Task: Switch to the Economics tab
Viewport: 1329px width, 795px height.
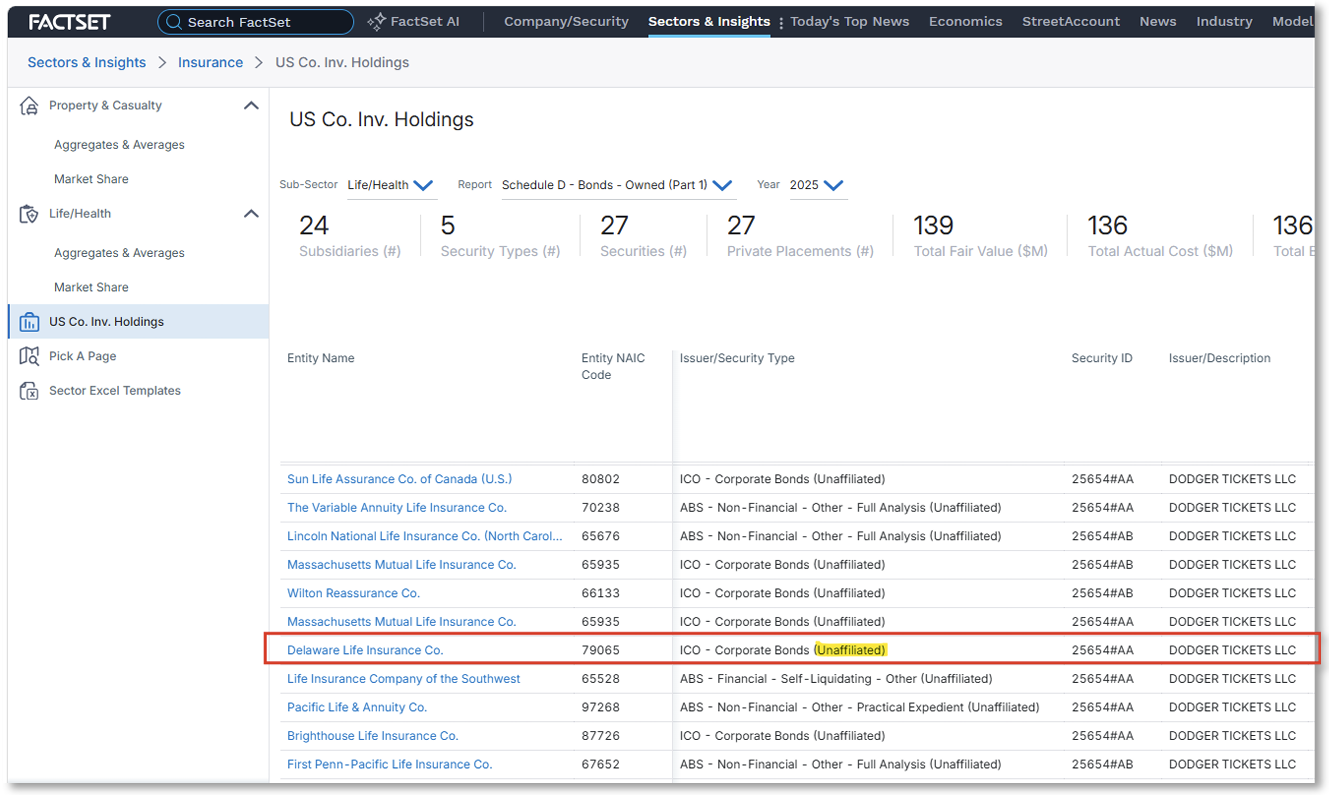Action: (965, 21)
